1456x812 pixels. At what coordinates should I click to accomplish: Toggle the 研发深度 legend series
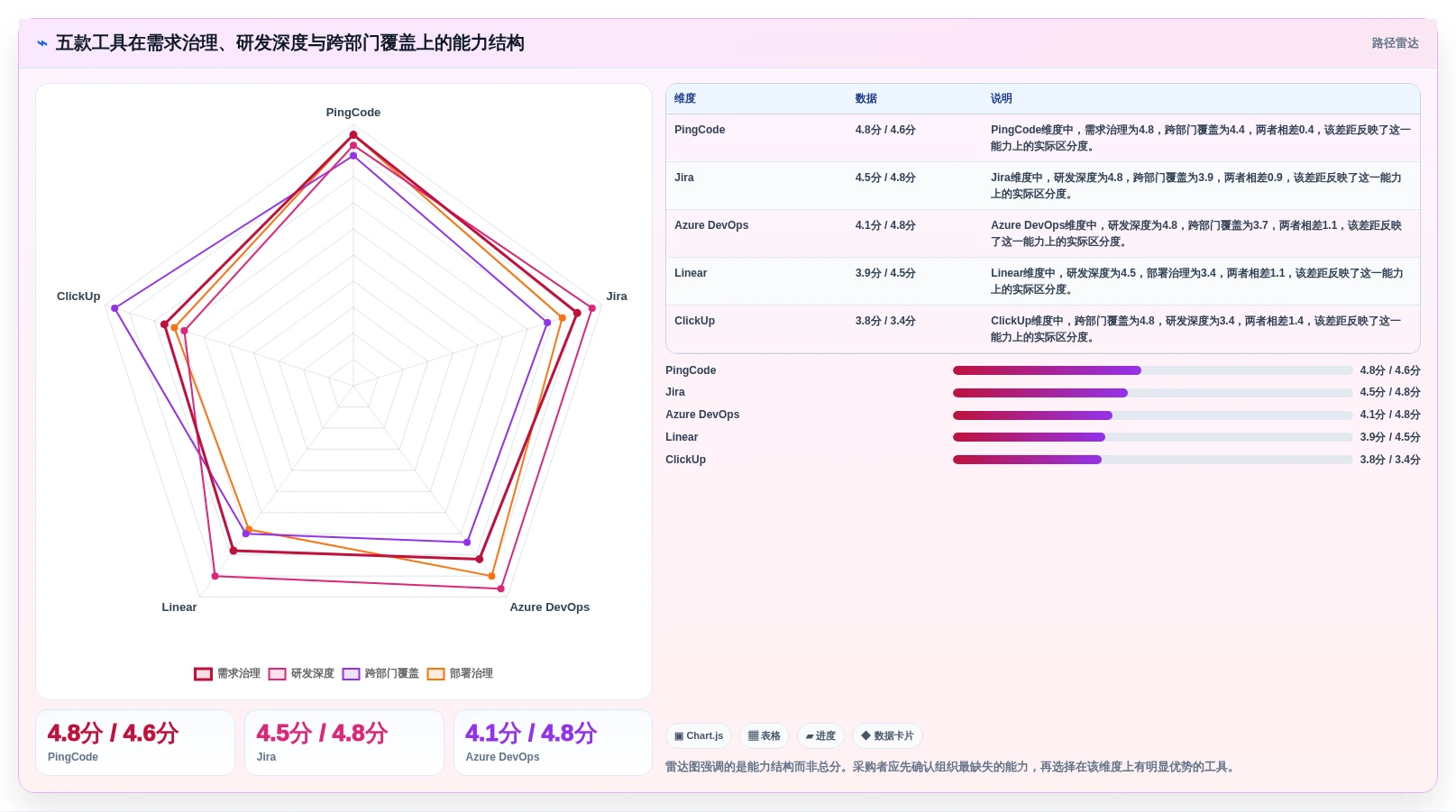tap(301, 673)
